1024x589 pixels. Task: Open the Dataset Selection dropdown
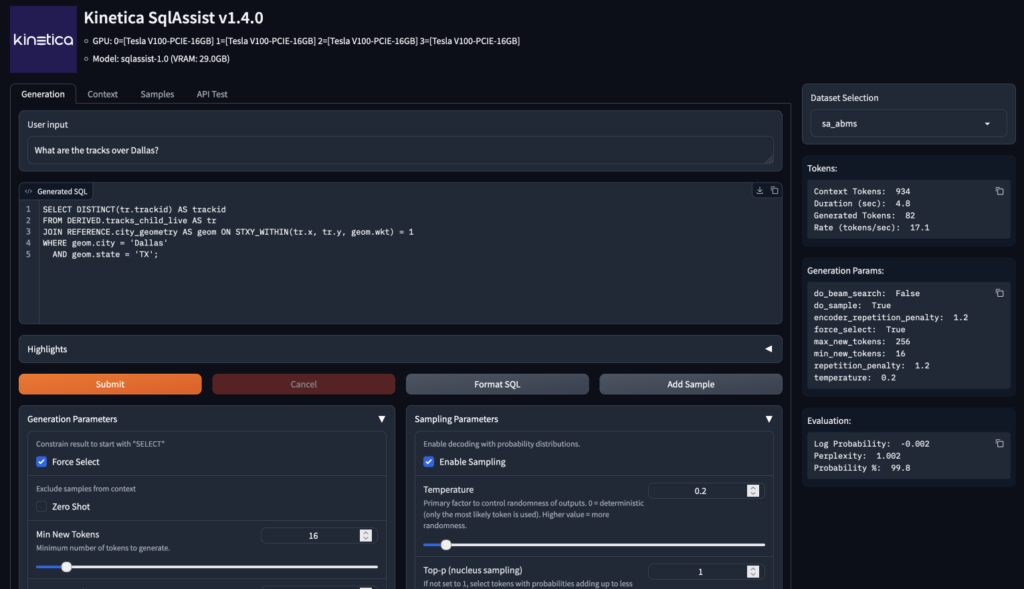click(x=908, y=123)
